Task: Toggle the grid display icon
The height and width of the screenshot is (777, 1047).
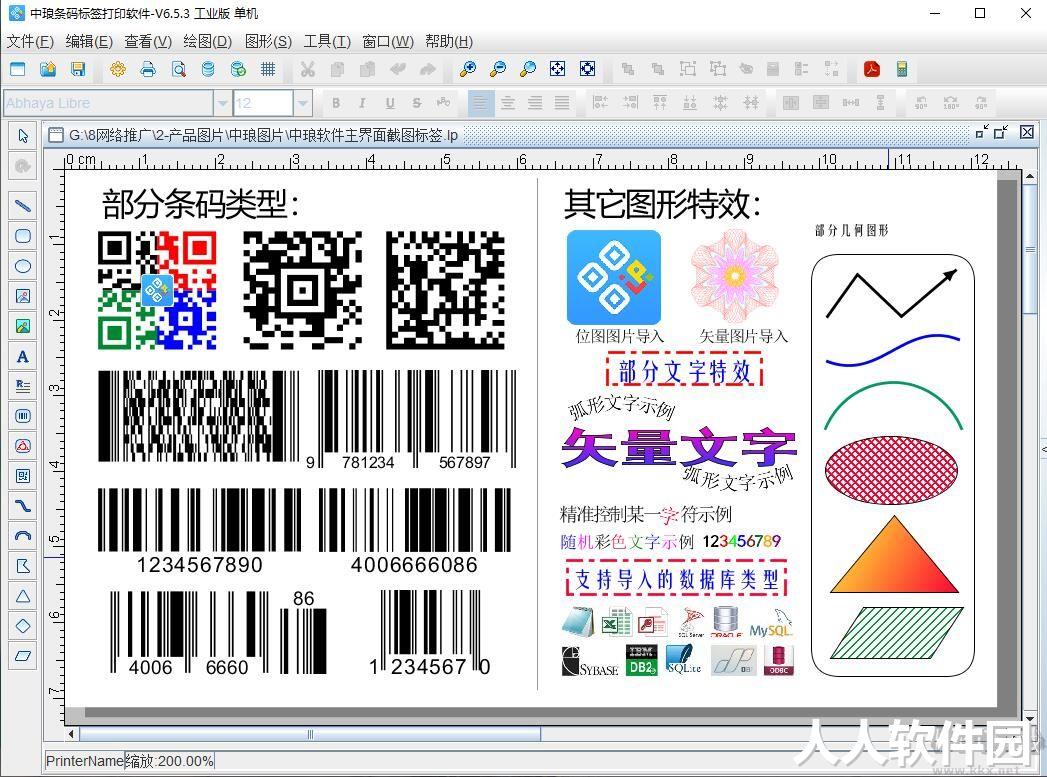Action: (268, 69)
